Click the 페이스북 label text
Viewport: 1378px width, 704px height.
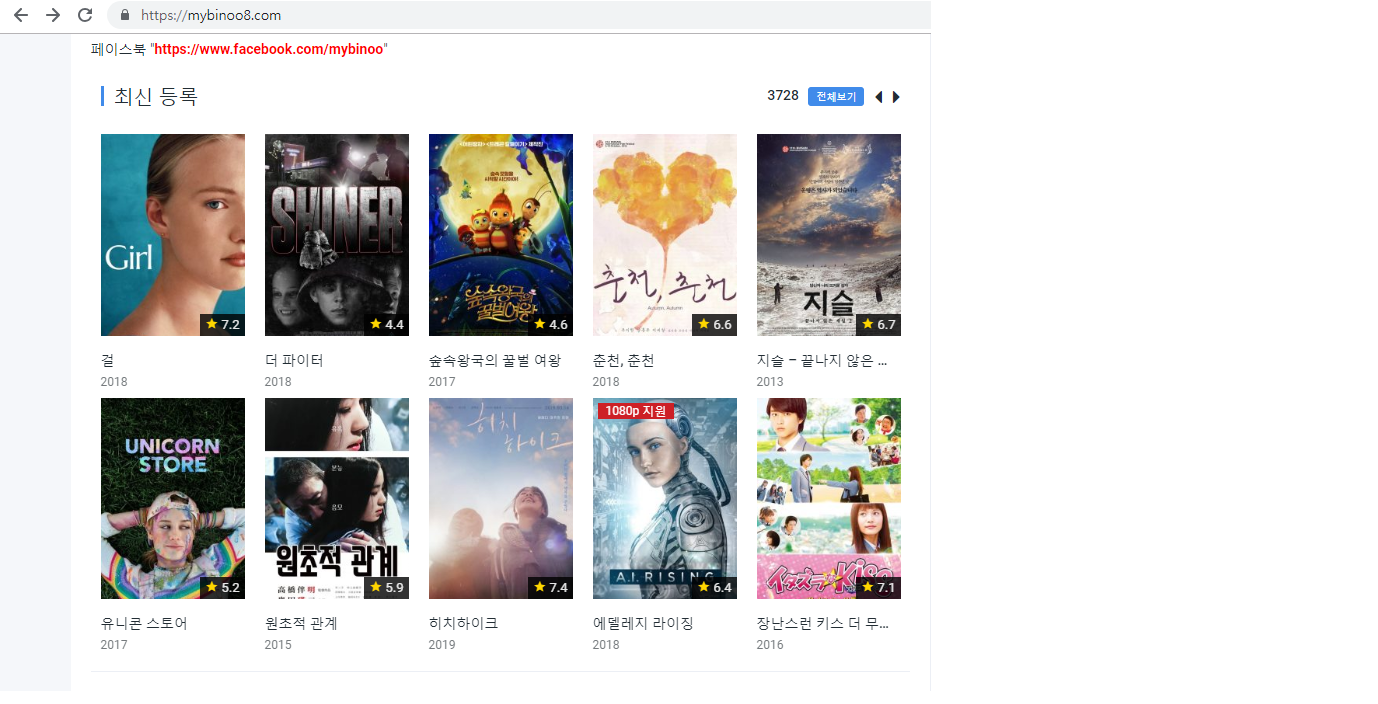tap(118, 49)
